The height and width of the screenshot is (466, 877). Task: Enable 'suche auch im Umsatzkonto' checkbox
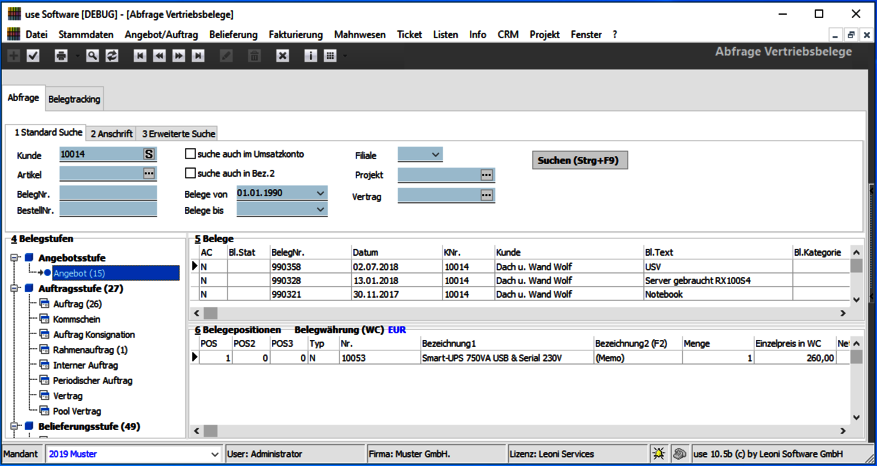(191, 155)
